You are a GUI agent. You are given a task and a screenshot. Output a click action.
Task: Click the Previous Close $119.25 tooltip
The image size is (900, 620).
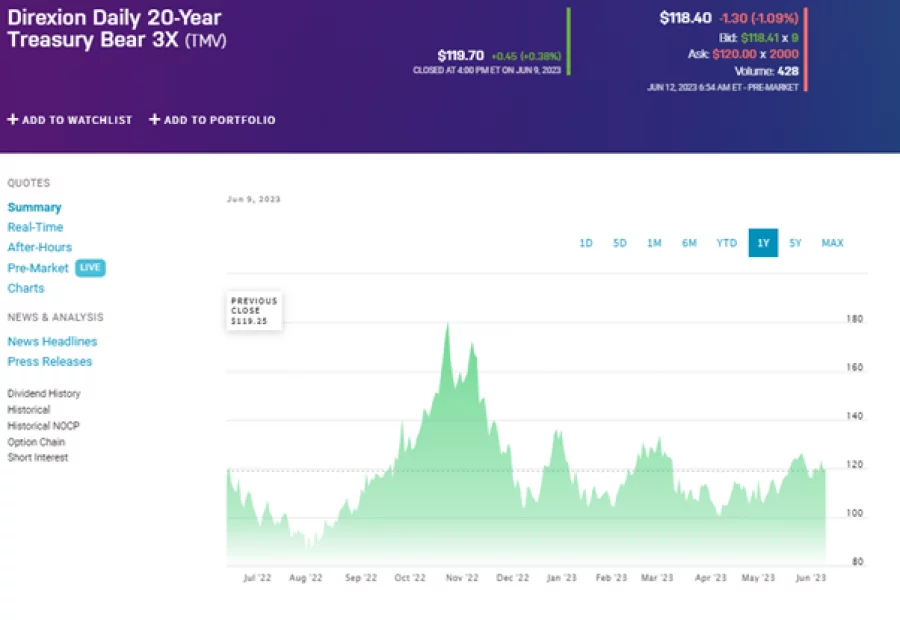point(254,310)
